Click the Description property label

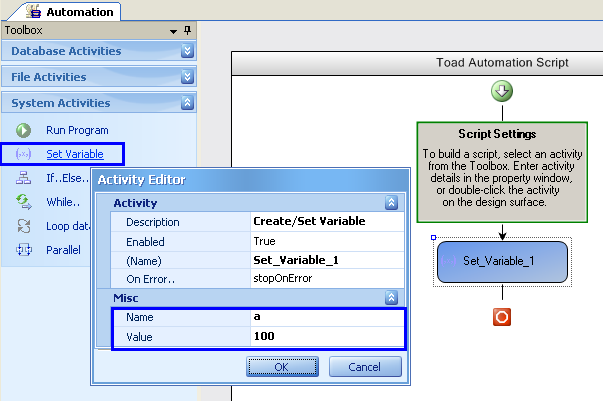tap(153, 222)
